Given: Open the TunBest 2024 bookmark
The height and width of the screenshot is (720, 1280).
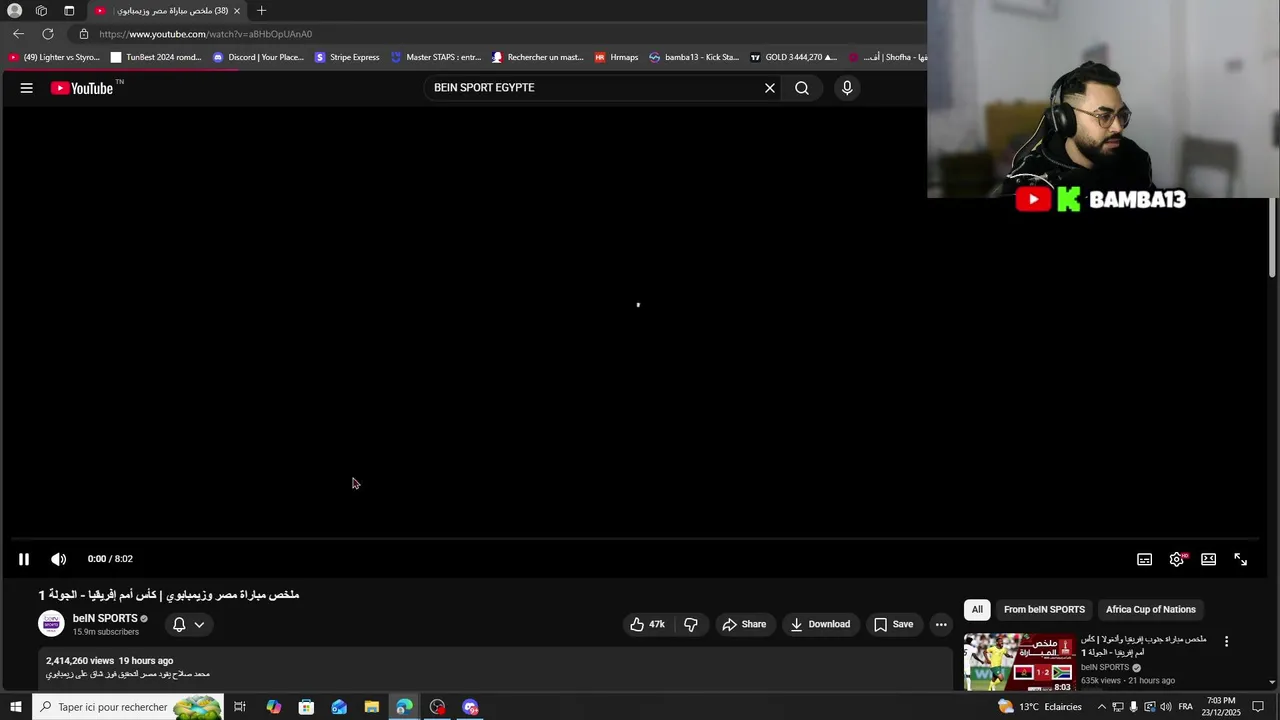Looking at the screenshot, I should (156, 57).
